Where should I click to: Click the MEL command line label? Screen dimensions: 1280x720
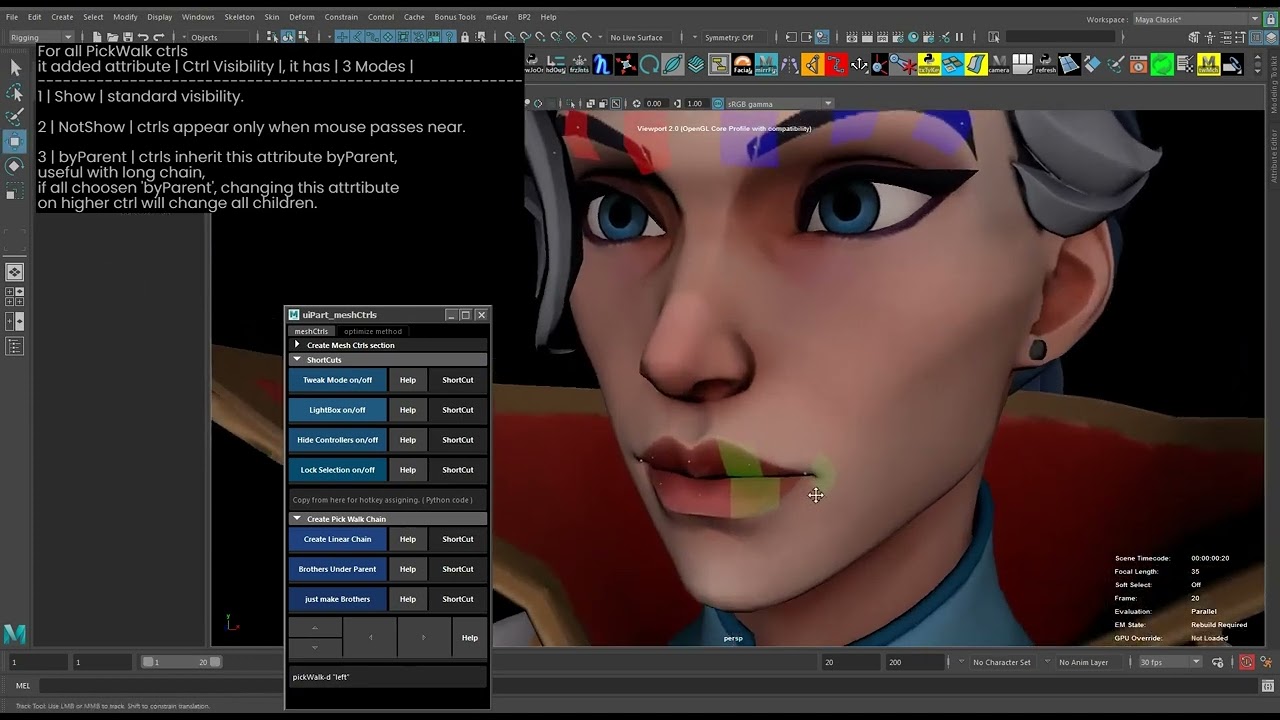click(23, 686)
